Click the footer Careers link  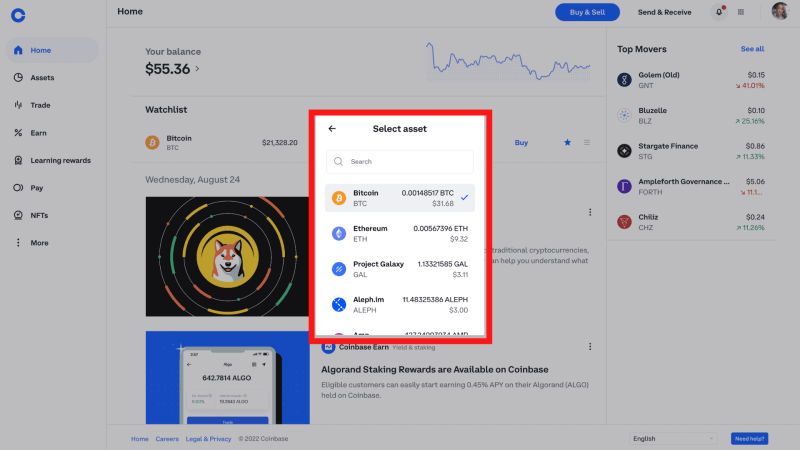point(167,439)
